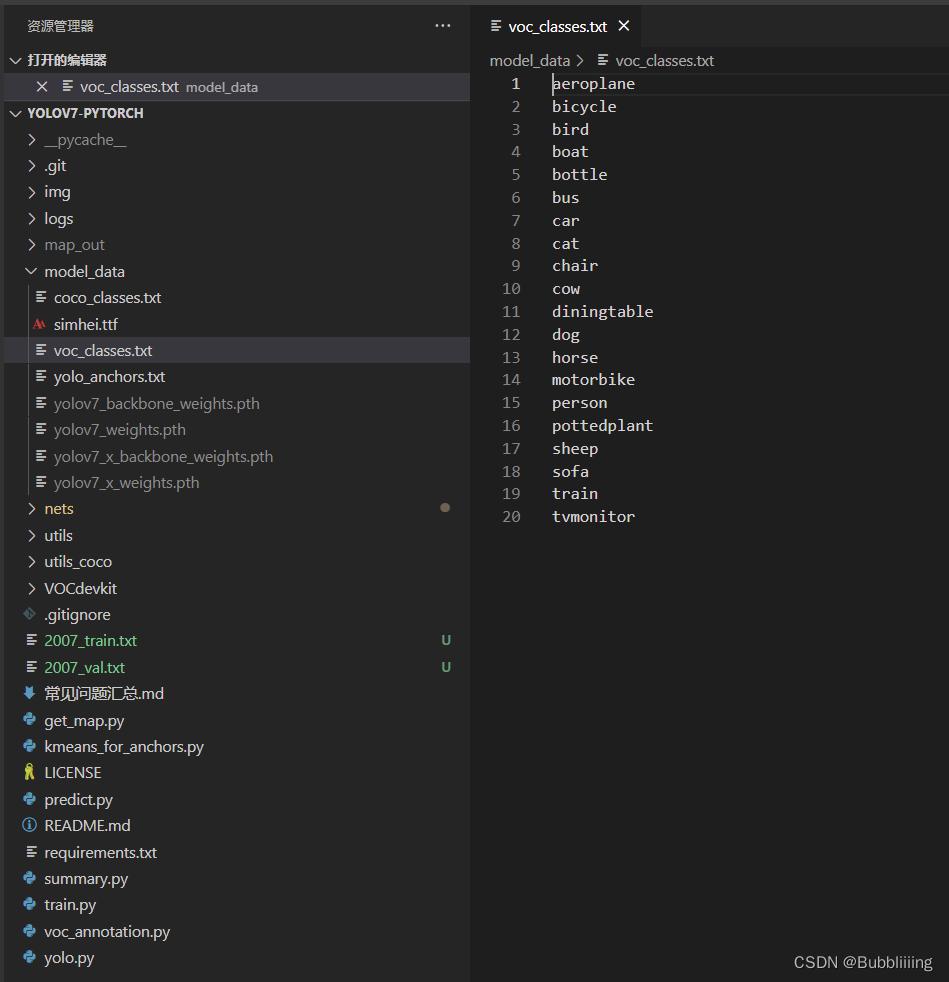The height and width of the screenshot is (982, 949).
Task: Click the README.md info icon
Action: (30, 825)
